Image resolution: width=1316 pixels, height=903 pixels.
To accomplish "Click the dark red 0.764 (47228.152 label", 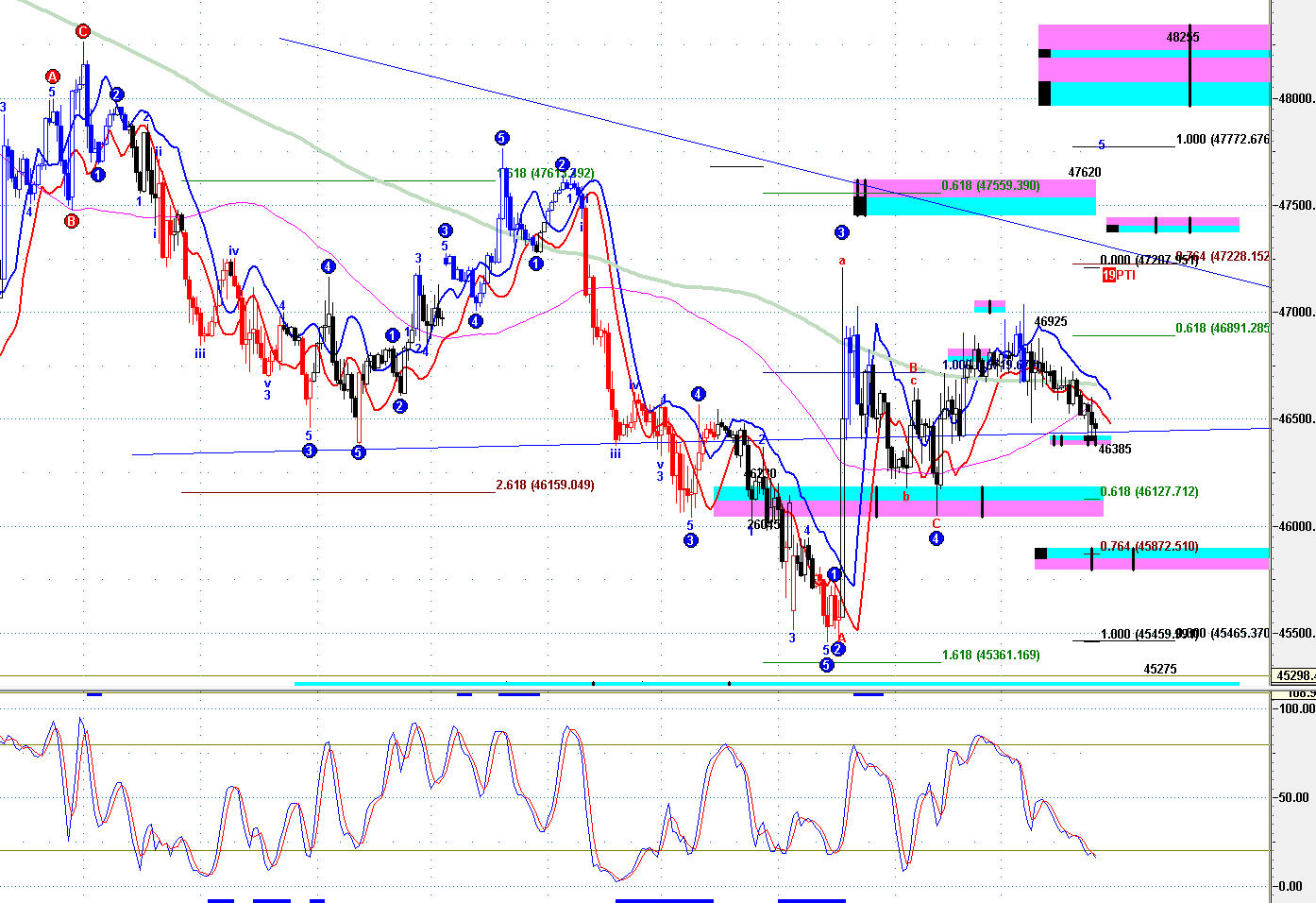I will click(x=1223, y=256).
